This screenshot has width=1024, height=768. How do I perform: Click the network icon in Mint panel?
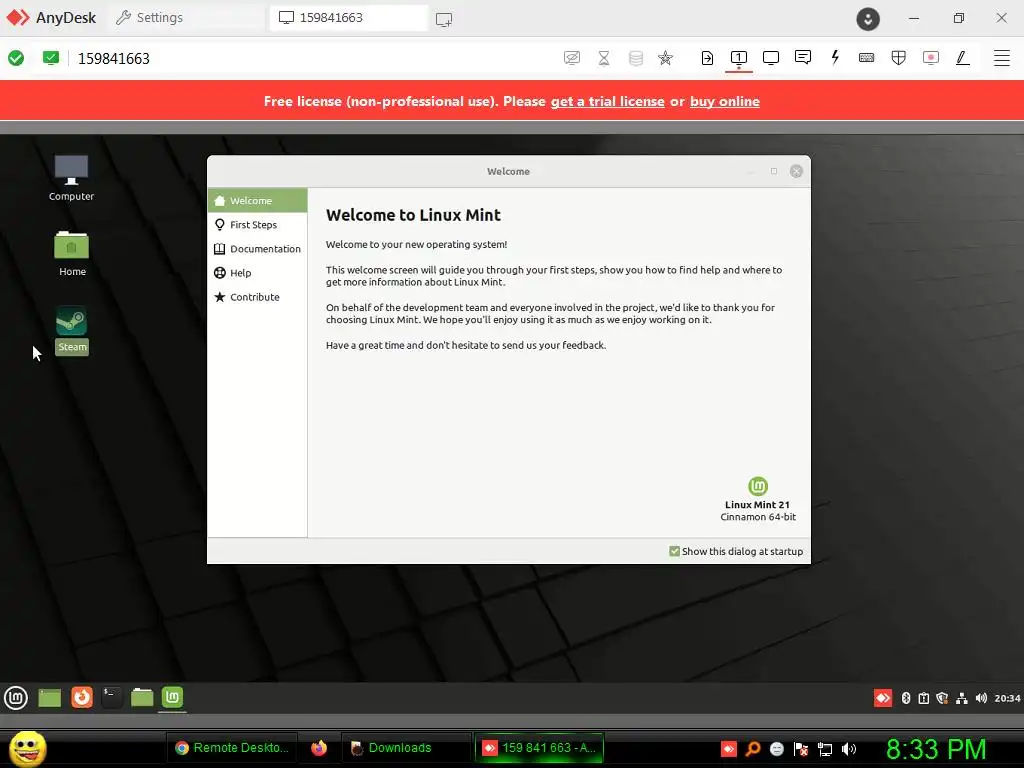[x=961, y=698]
